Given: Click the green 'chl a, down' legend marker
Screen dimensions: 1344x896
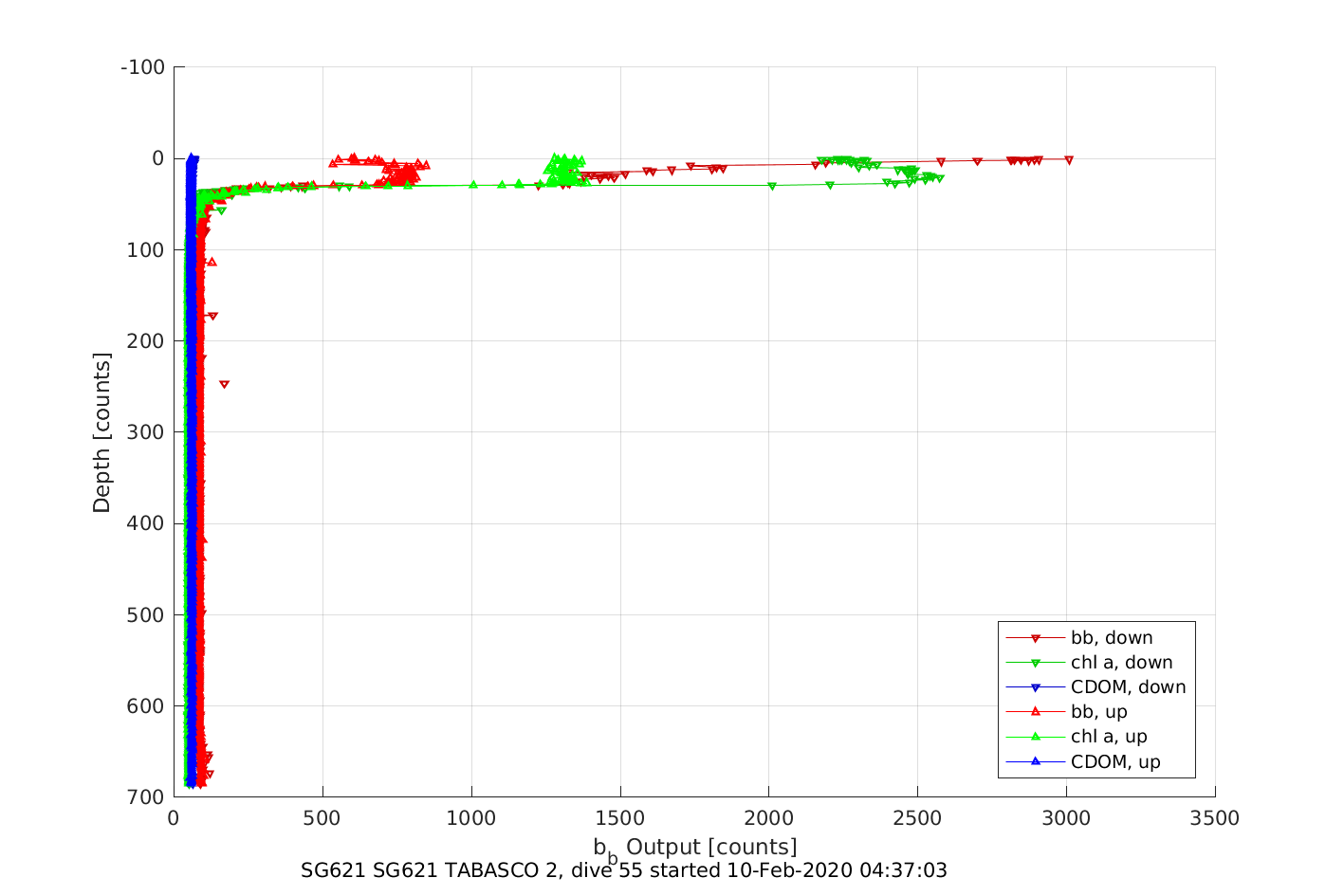Looking at the screenshot, I should 1036,663.
